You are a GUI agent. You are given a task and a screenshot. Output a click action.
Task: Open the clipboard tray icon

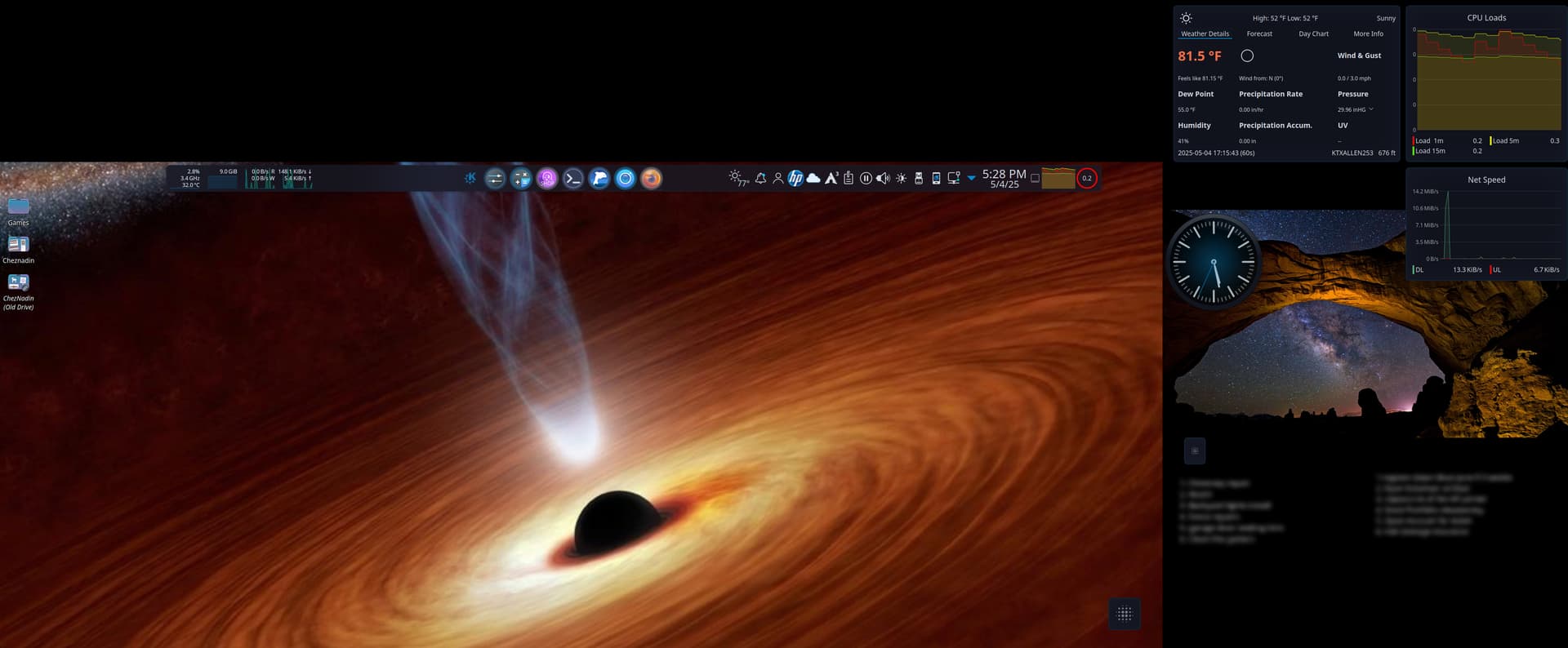click(849, 178)
